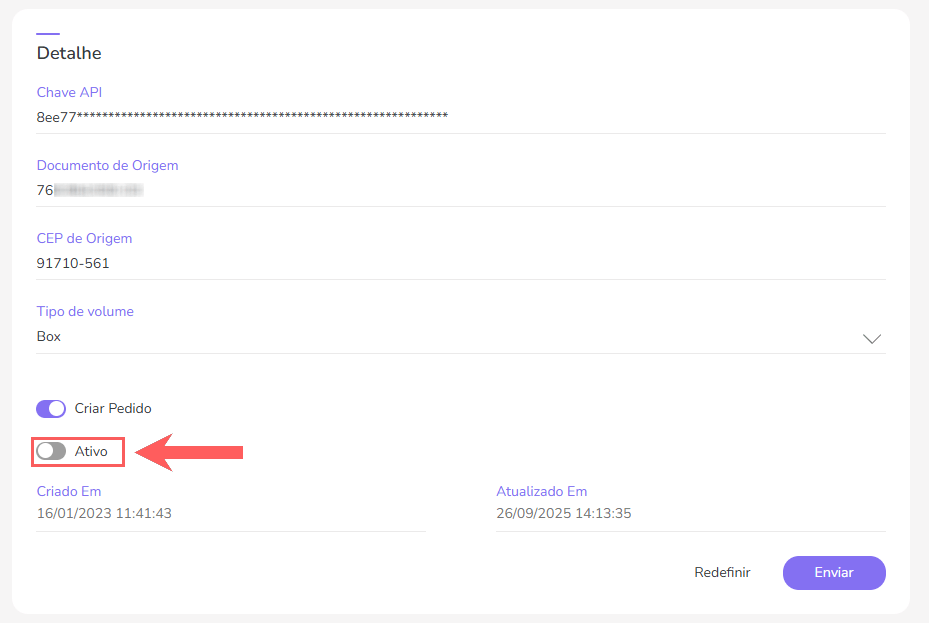This screenshot has width=929, height=623.
Task: Toggle the Criar Pedido switch off
Action: tap(51, 408)
